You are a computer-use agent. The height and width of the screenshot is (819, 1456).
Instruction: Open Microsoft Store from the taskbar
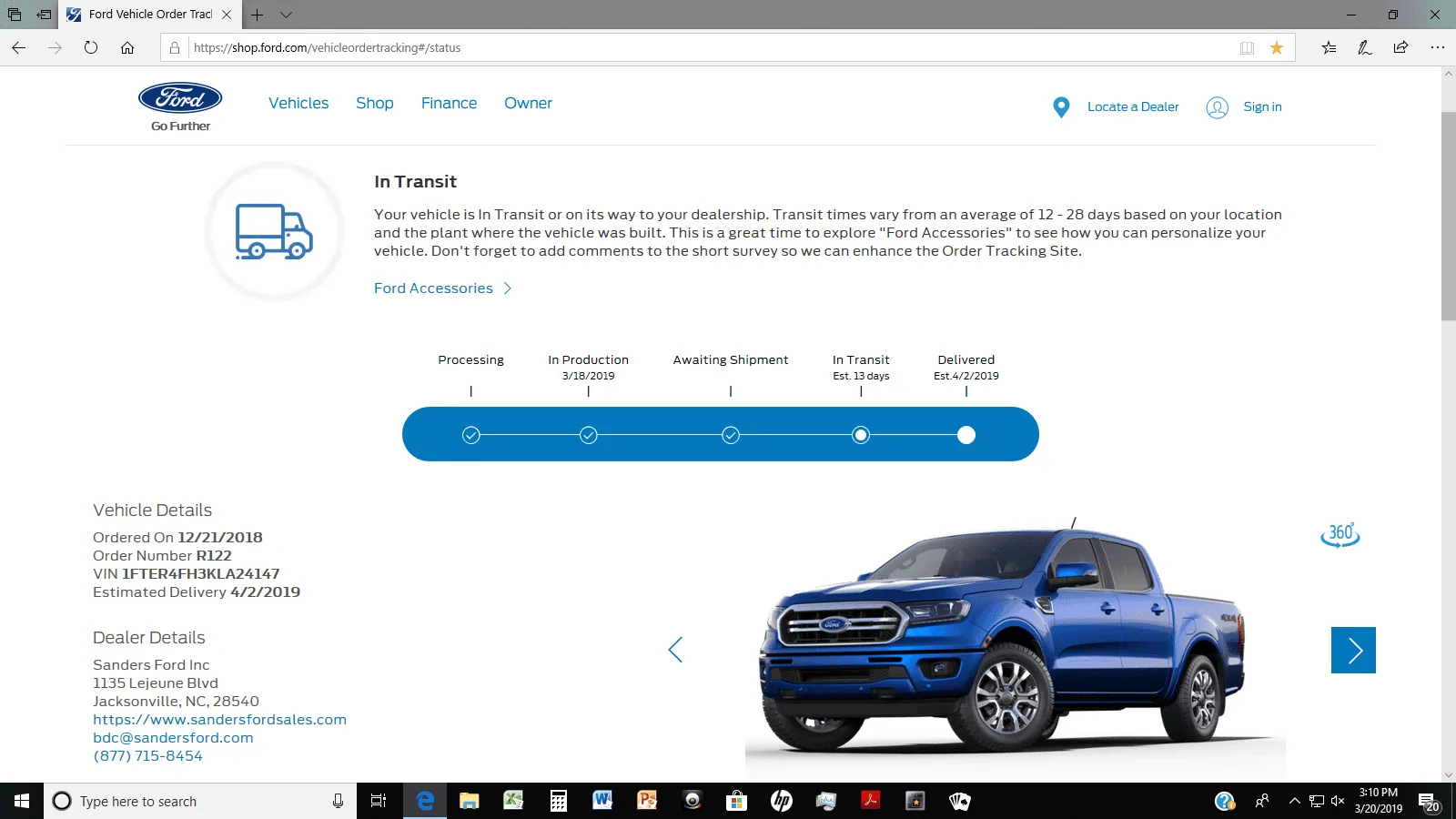pos(736,801)
